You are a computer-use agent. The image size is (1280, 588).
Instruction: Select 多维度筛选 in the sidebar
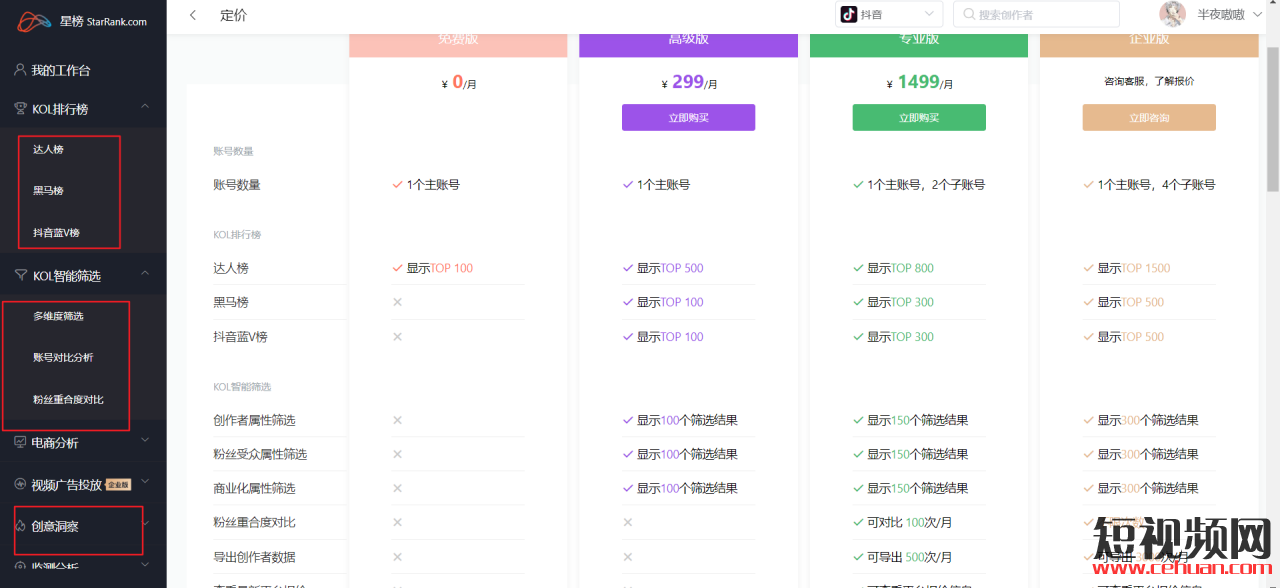[58, 316]
